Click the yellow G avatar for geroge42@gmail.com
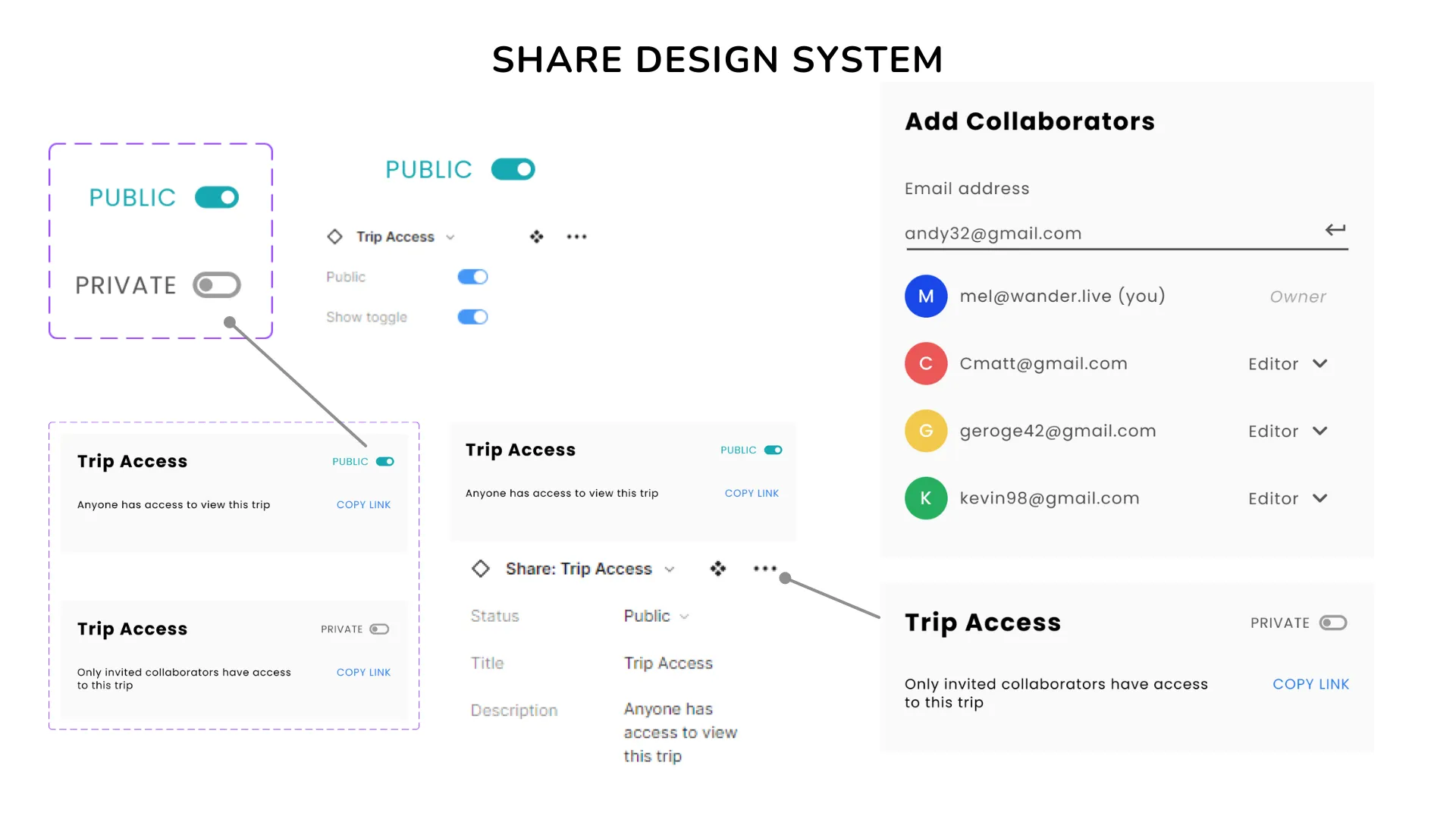The height and width of the screenshot is (819, 1456). point(926,431)
